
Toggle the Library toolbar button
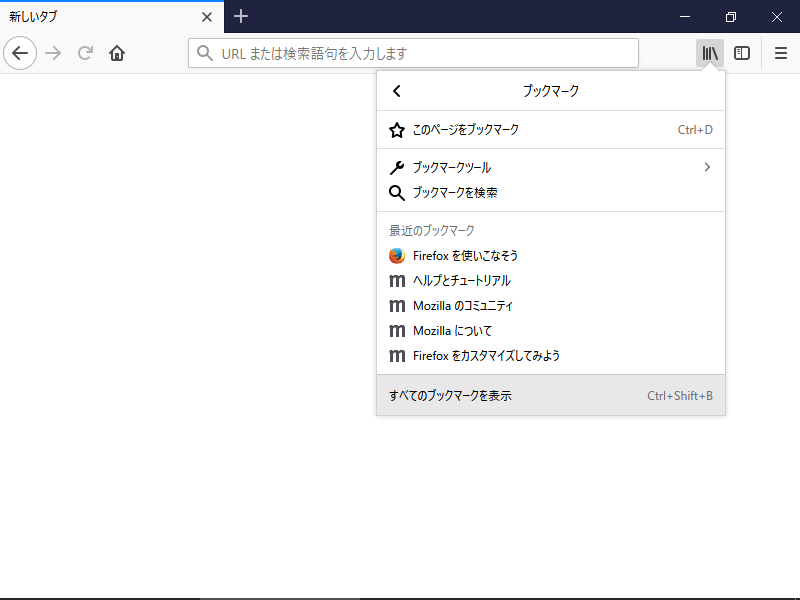point(710,53)
